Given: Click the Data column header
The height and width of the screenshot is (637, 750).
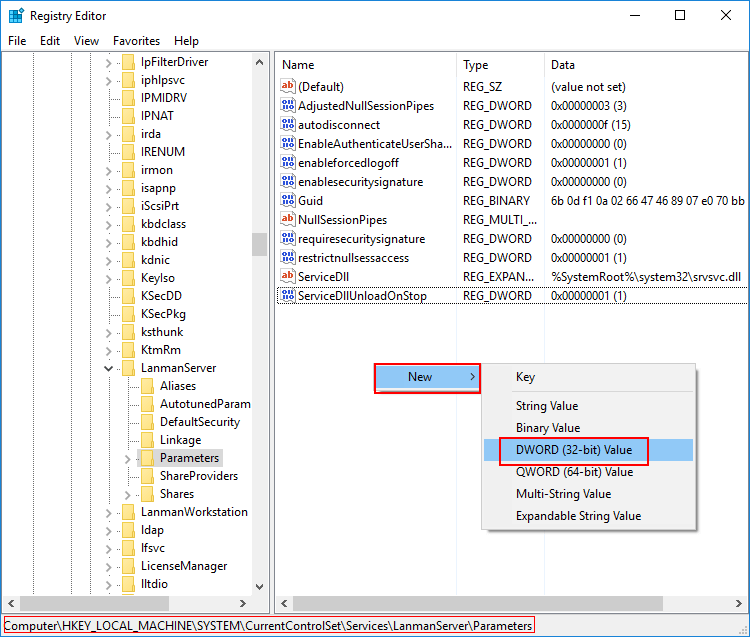Looking at the screenshot, I should [646, 65].
